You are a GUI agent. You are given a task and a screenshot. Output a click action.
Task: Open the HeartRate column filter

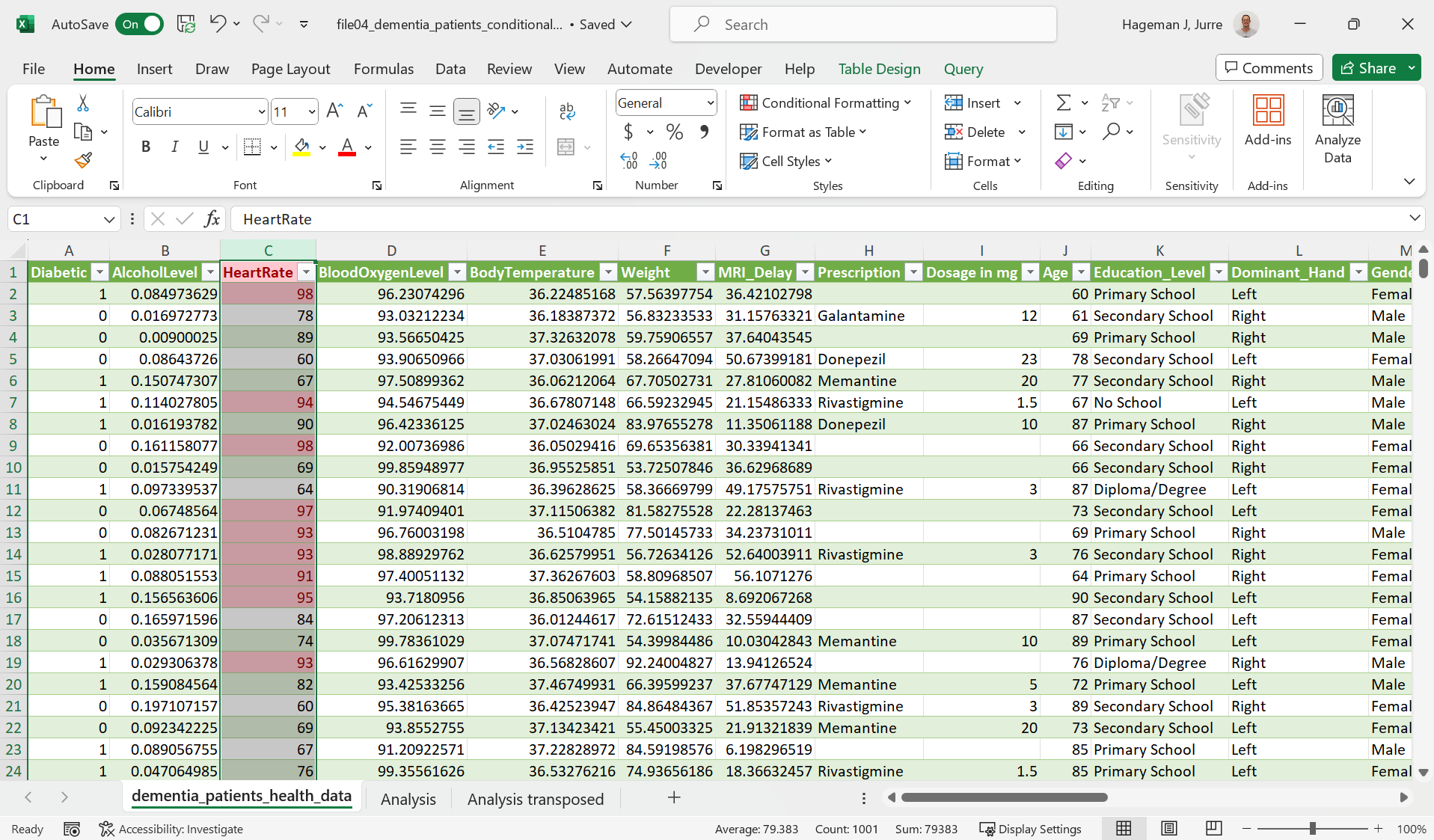point(306,272)
